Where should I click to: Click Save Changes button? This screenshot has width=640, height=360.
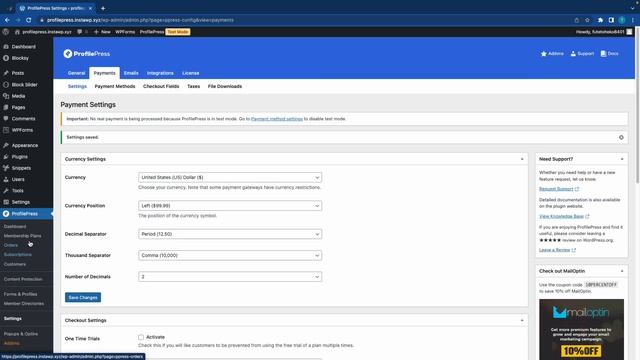83,298
